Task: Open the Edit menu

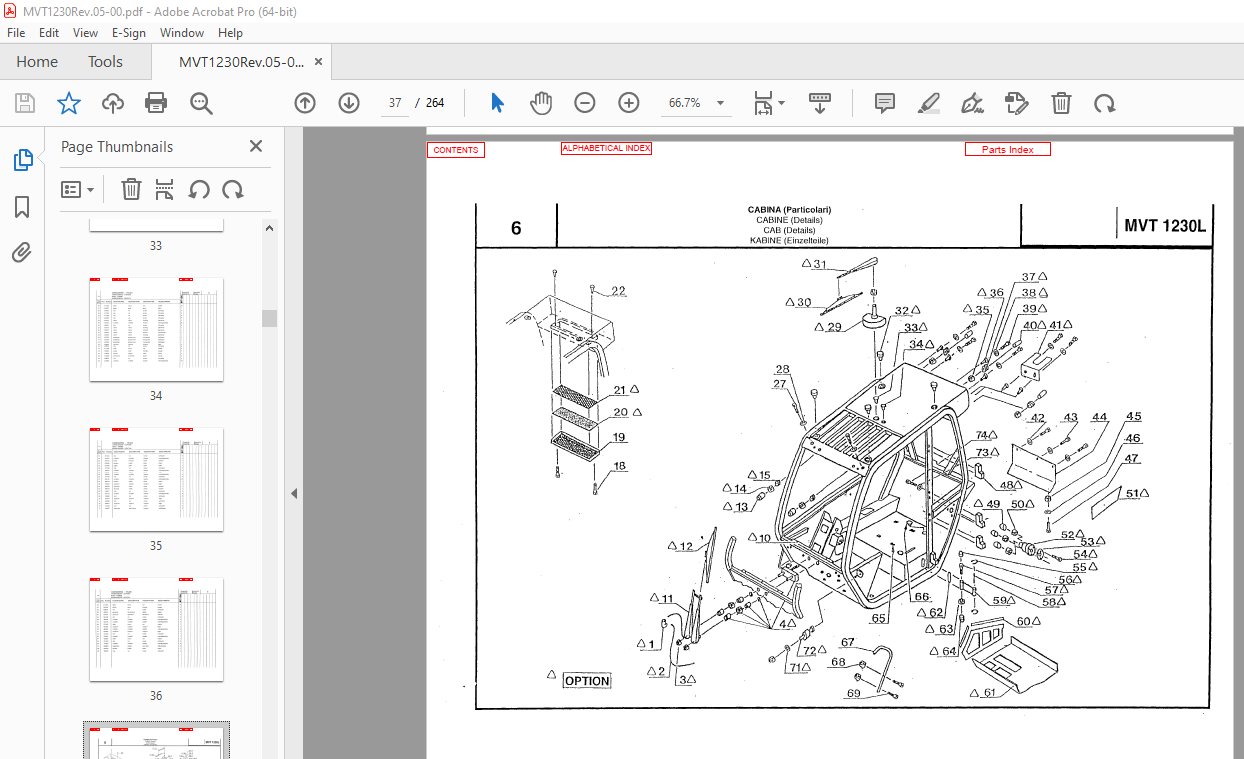Action: pos(49,33)
